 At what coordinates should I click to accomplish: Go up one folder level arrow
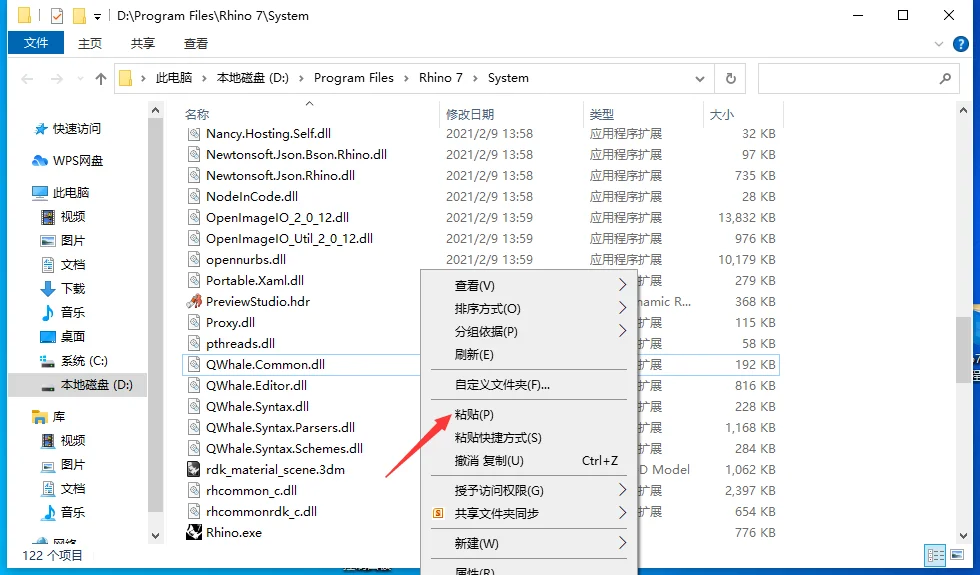[x=101, y=78]
